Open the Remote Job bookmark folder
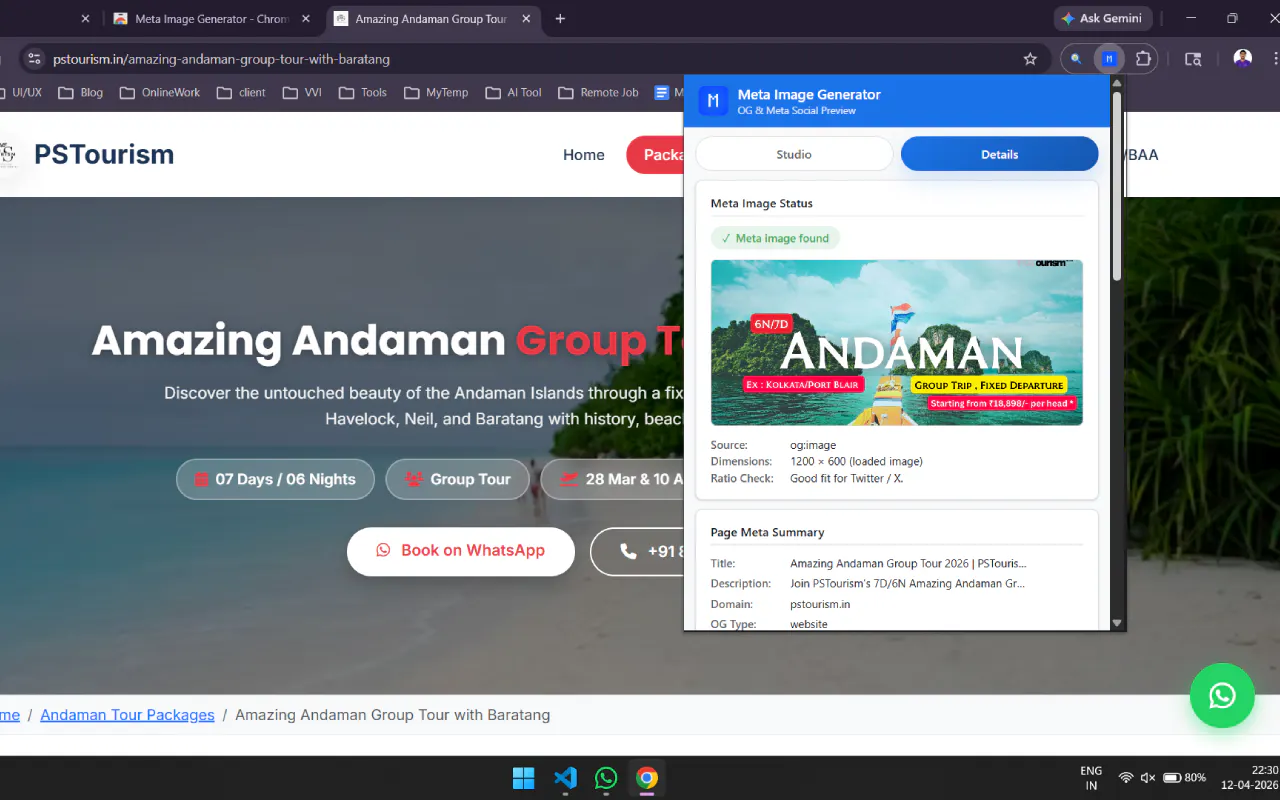 (597, 92)
